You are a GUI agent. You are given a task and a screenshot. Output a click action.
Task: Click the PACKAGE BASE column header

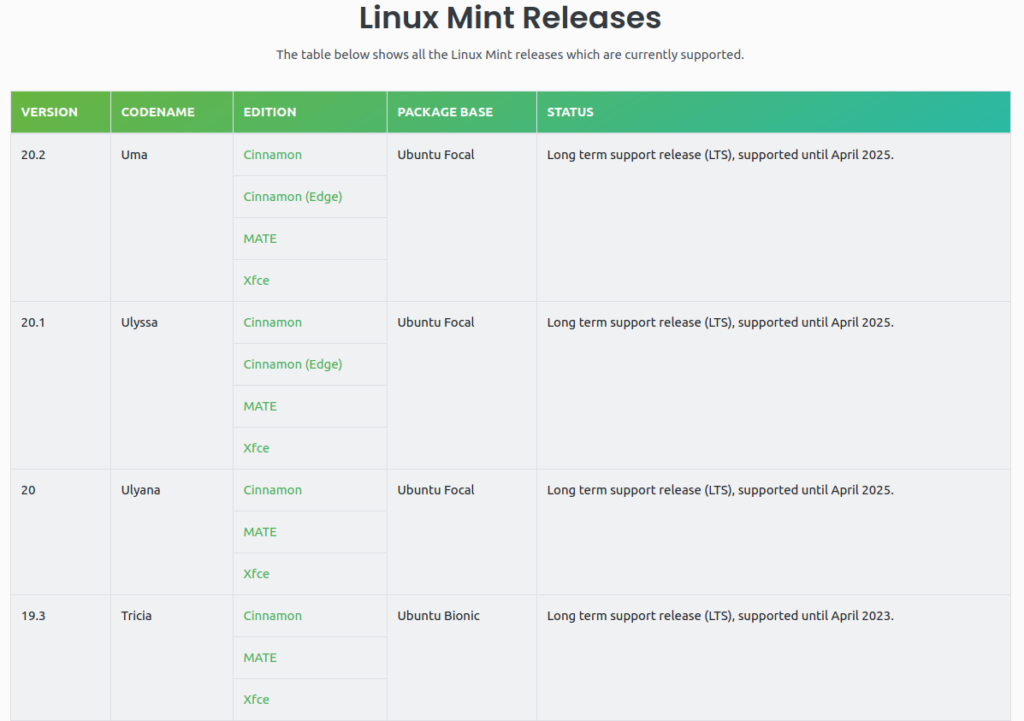tap(445, 112)
